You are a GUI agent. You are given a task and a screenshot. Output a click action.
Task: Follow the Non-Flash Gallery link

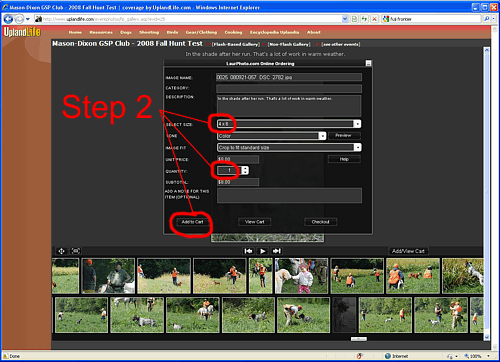pos(289,44)
